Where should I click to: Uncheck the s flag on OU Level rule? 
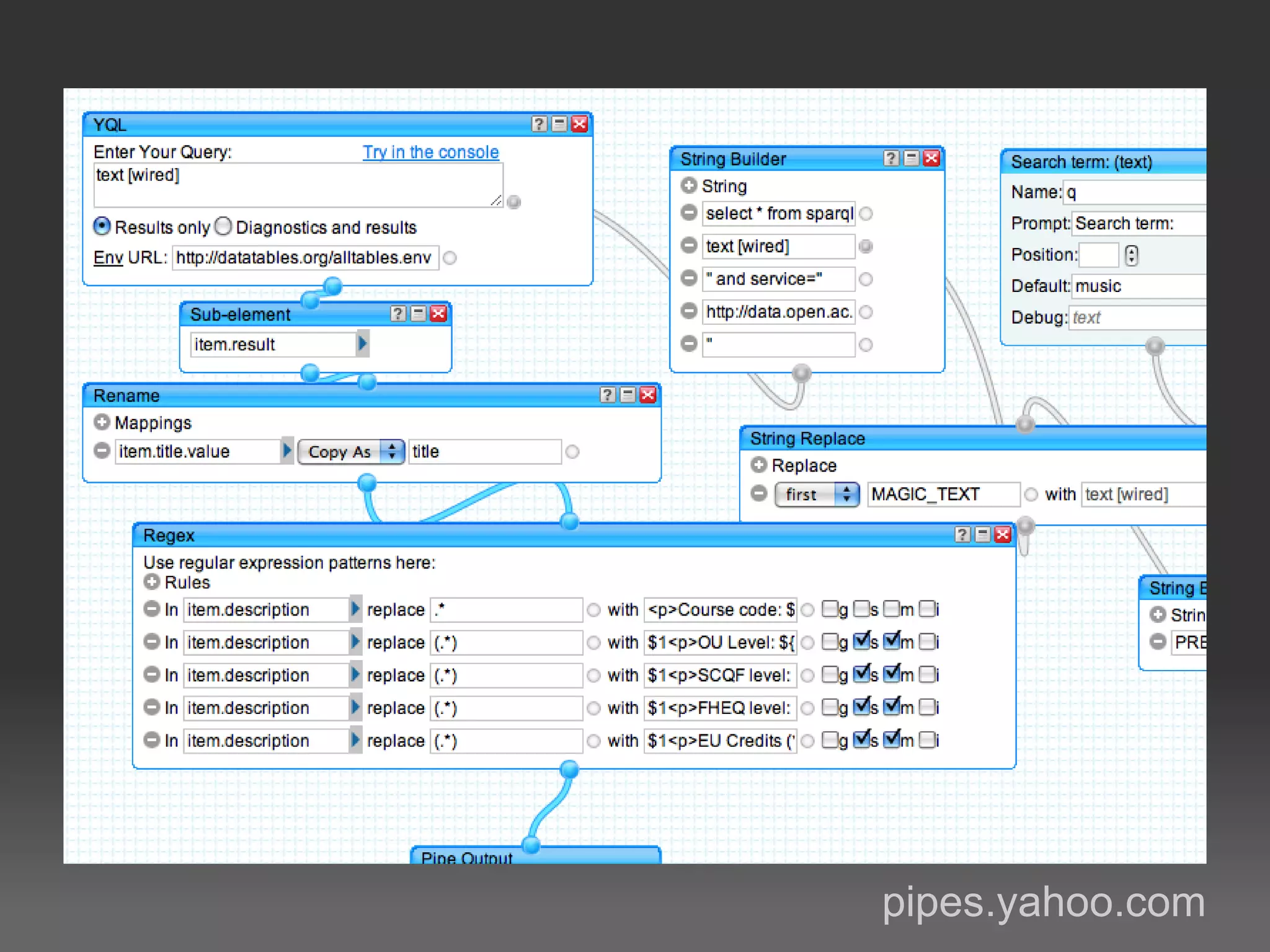861,641
